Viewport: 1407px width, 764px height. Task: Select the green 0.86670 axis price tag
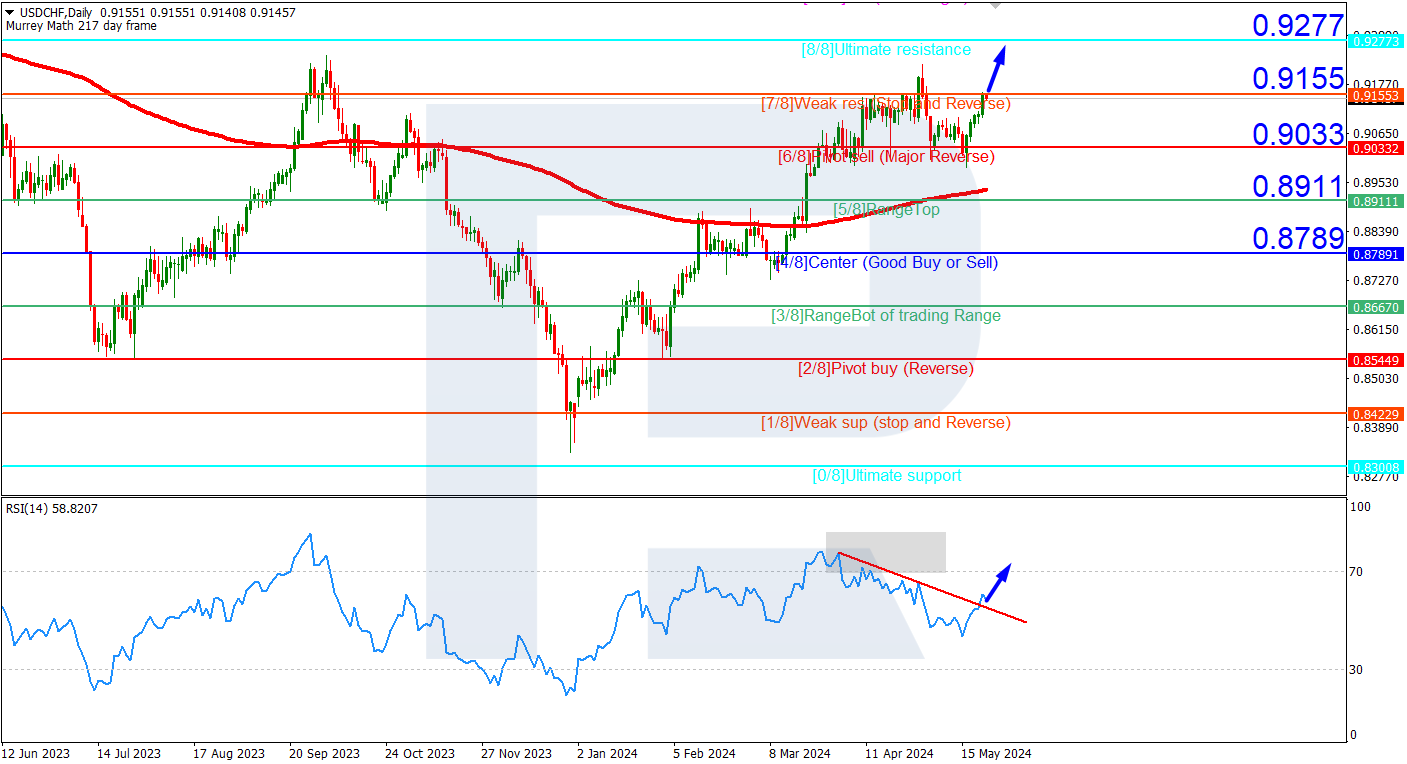tap(1375, 307)
